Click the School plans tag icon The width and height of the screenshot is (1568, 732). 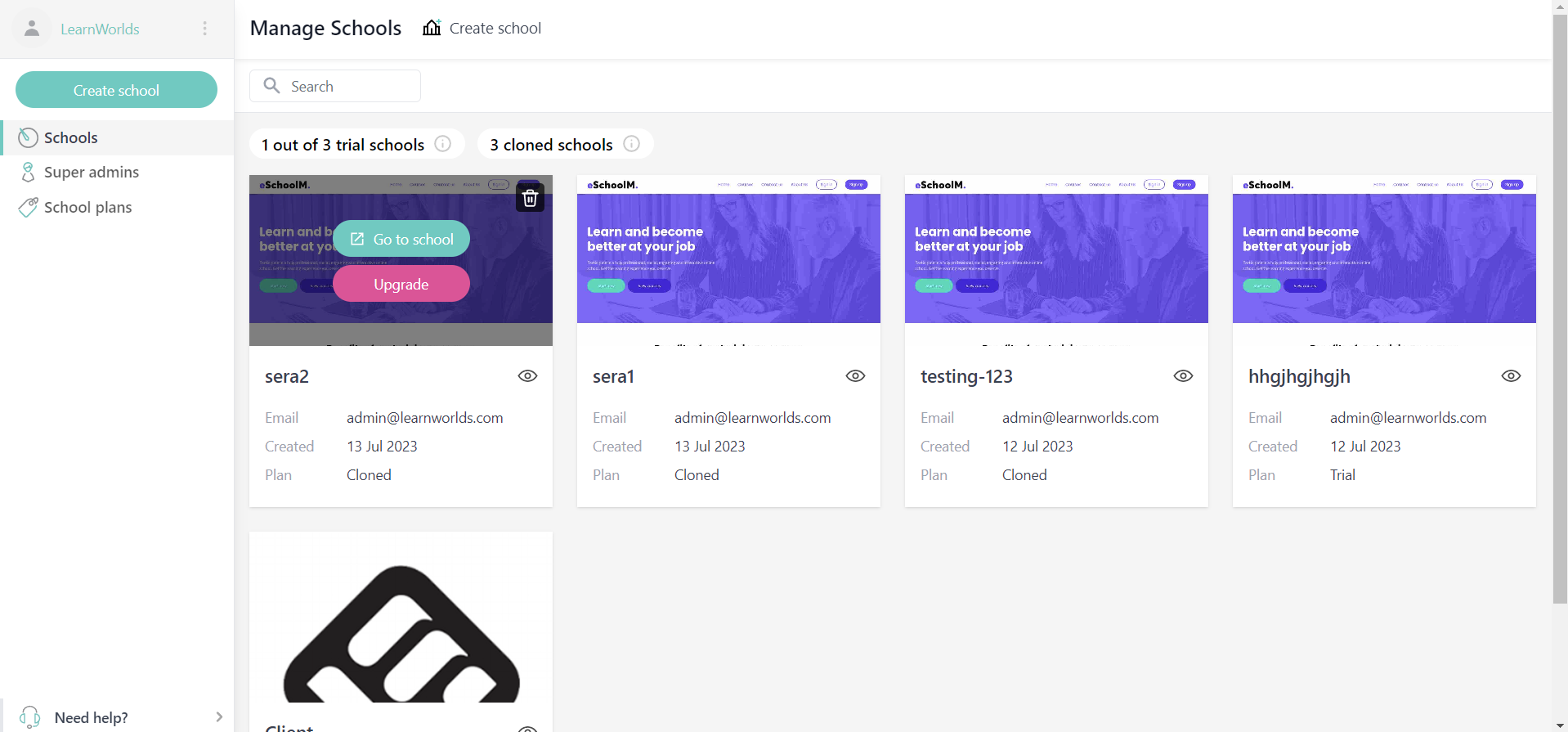28,207
